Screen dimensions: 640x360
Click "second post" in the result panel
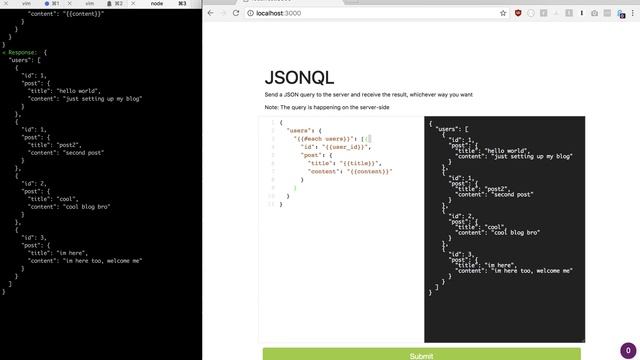coord(512,195)
